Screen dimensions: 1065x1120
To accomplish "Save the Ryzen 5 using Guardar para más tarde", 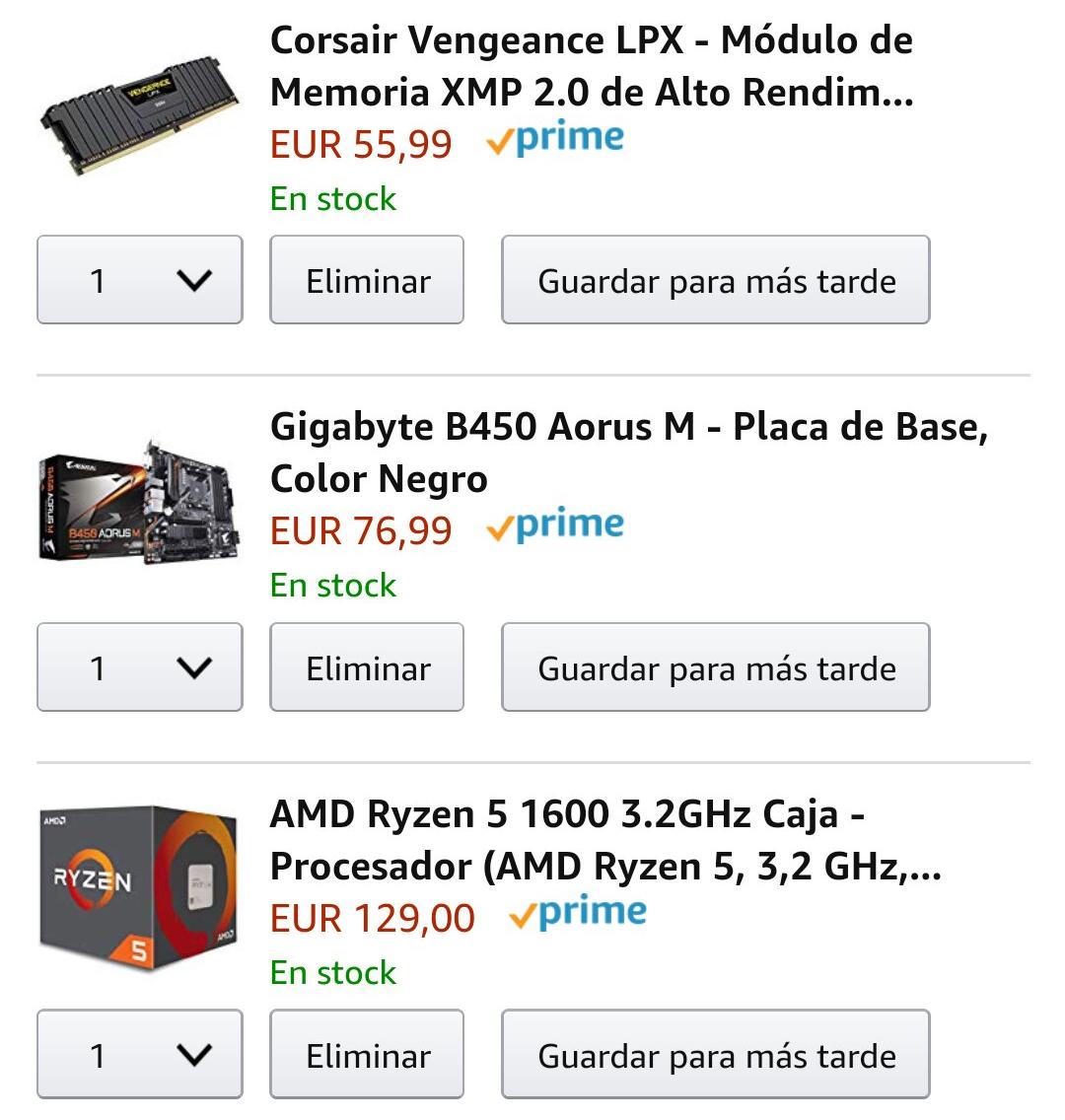I will pyautogui.click(x=716, y=1054).
